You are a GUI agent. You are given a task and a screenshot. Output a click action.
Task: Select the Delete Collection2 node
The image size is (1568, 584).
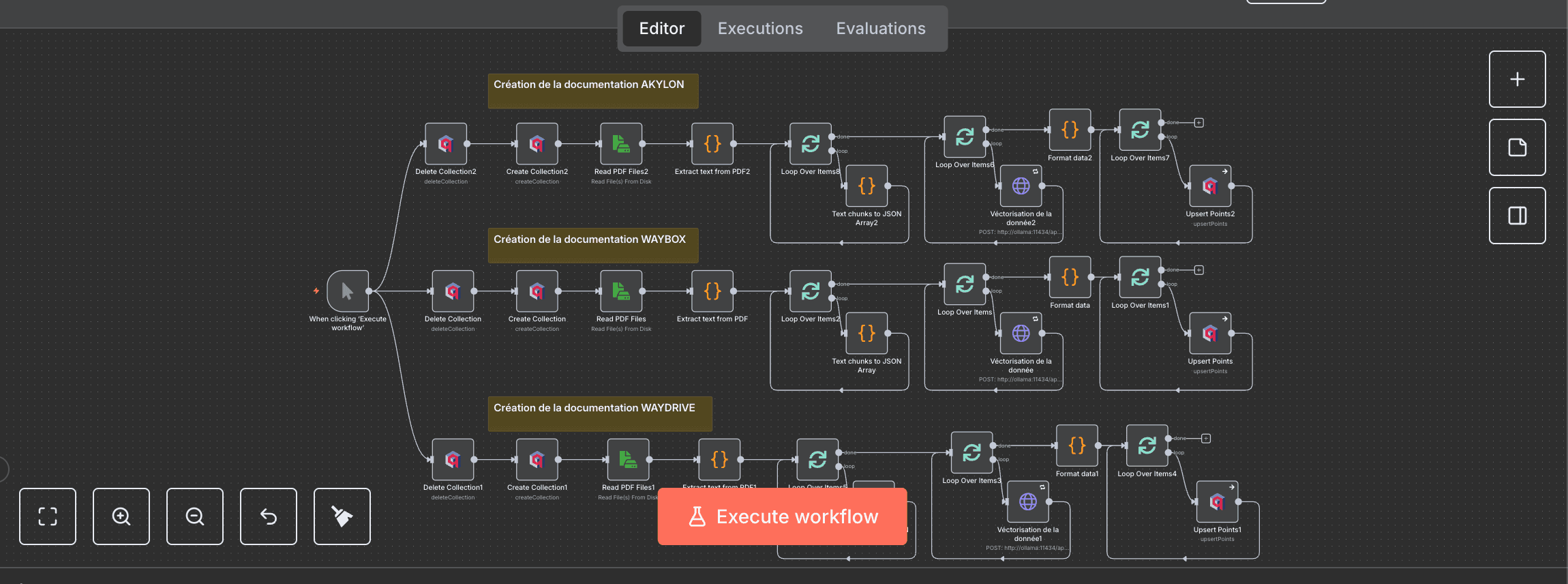click(x=446, y=144)
